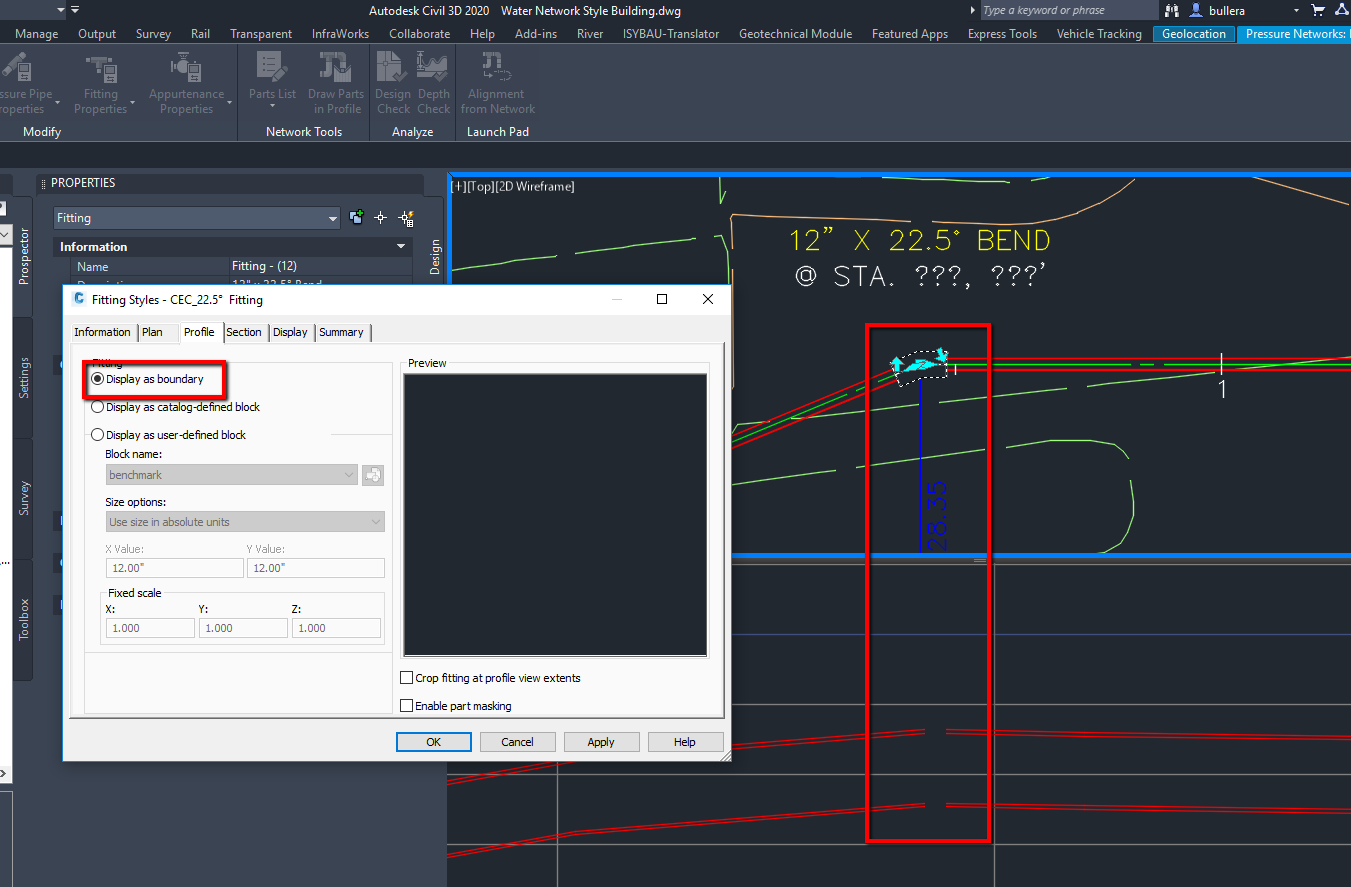
Task: Click OK in Fitting Styles dialog
Action: (433, 742)
